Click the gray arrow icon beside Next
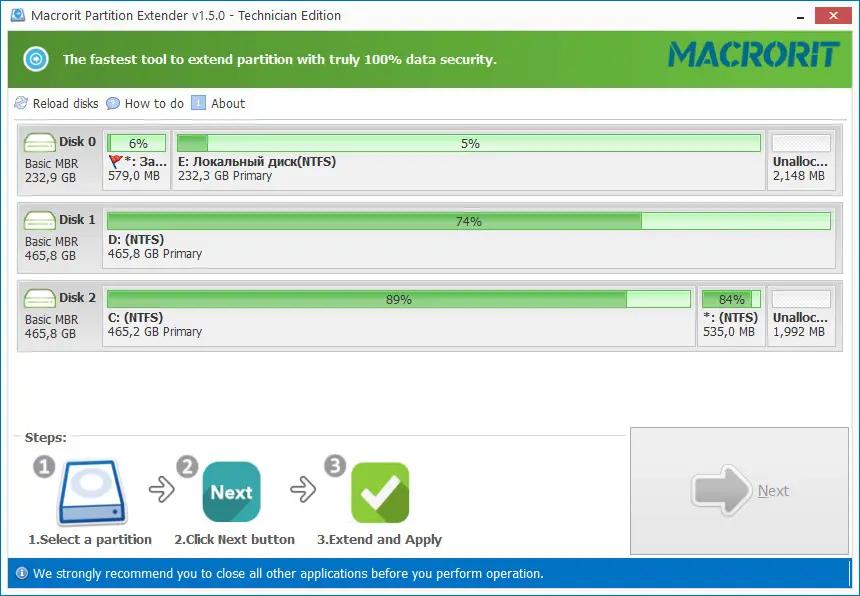 tap(721, 491)
